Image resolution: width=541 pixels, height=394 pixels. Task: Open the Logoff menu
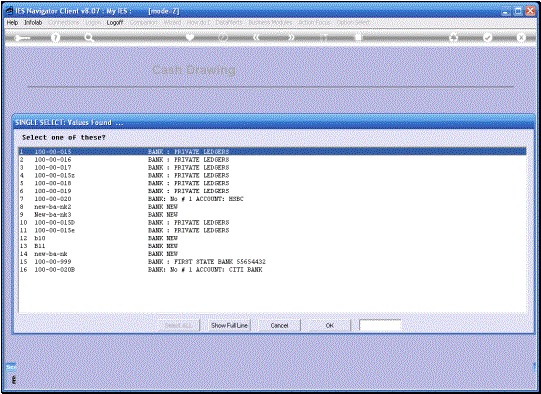point(115,22)
